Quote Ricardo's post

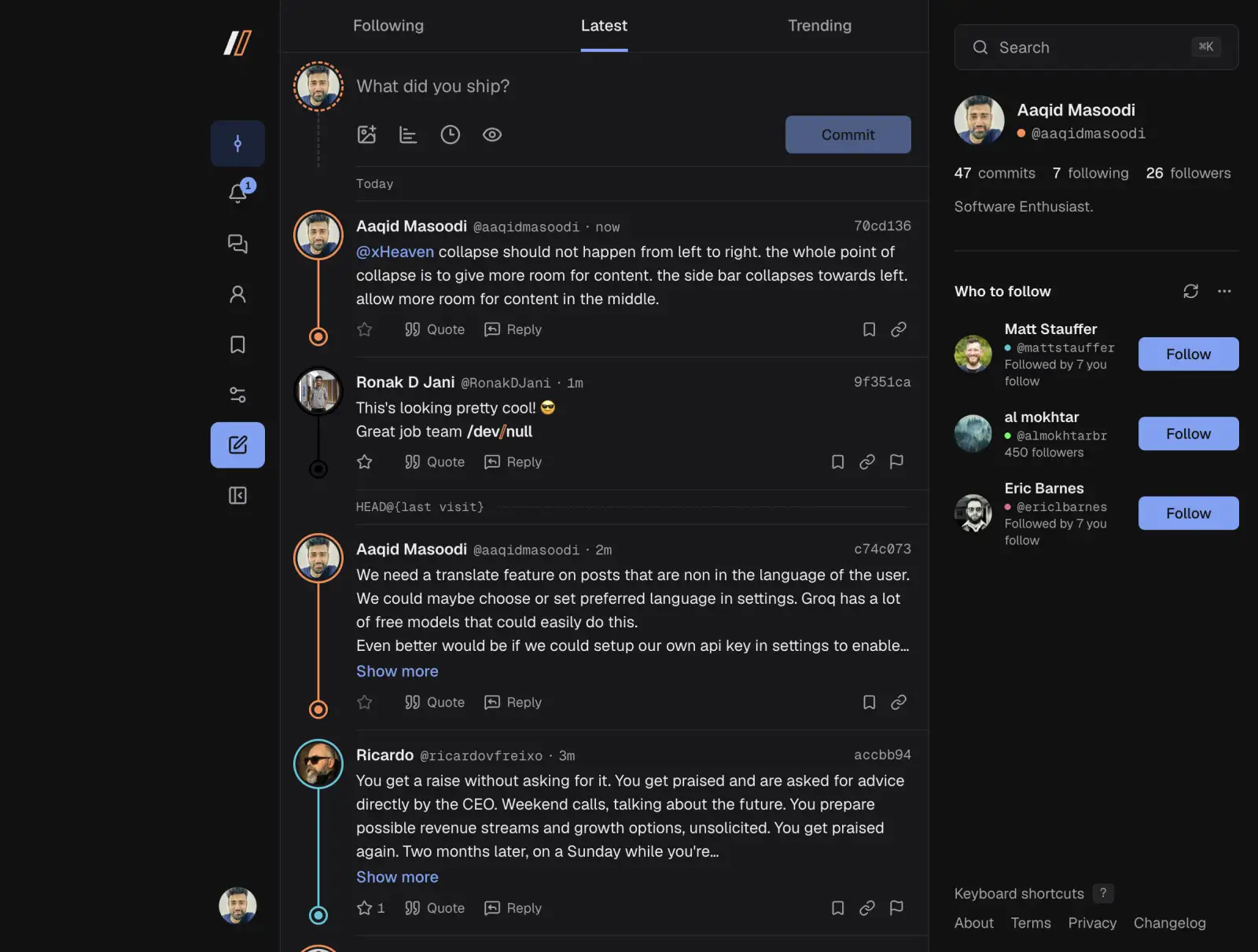[x=434, y=908]
